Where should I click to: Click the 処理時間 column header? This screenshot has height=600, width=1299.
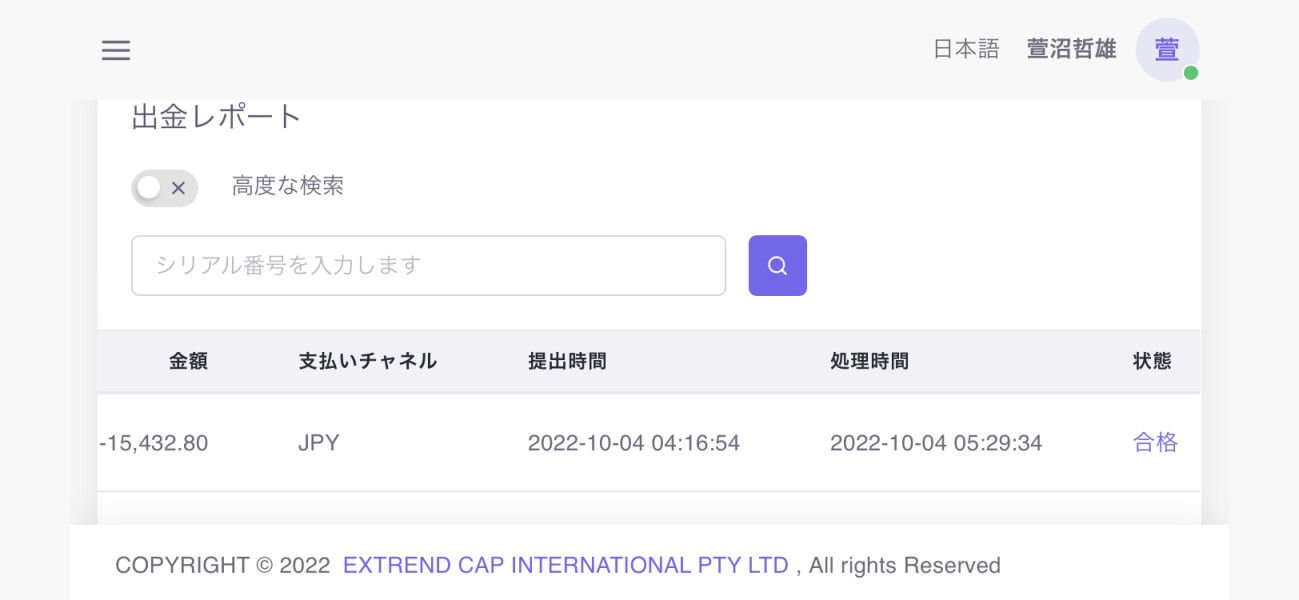tap(869, 361)
